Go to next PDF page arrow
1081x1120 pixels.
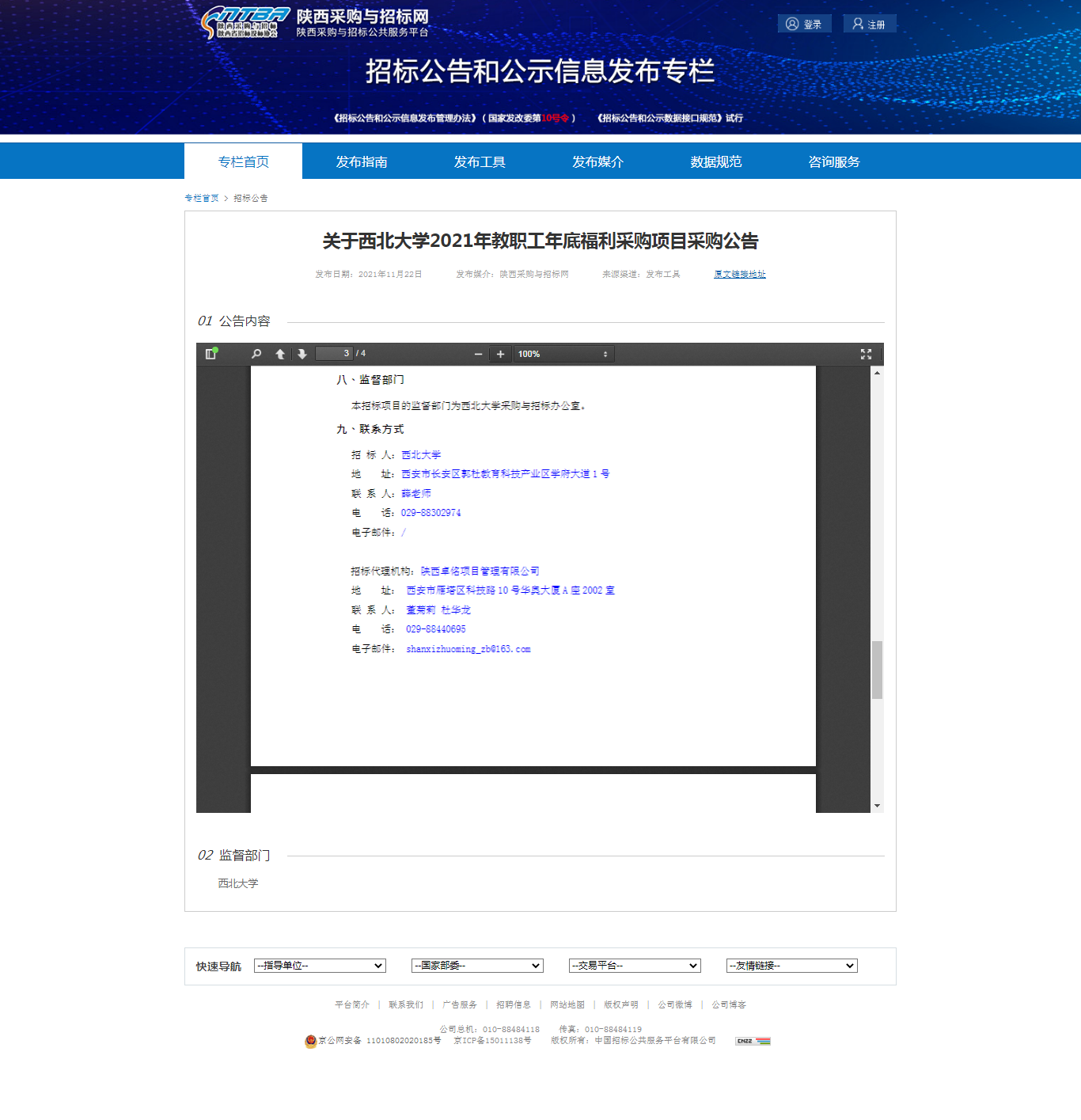tap(302, 354)
